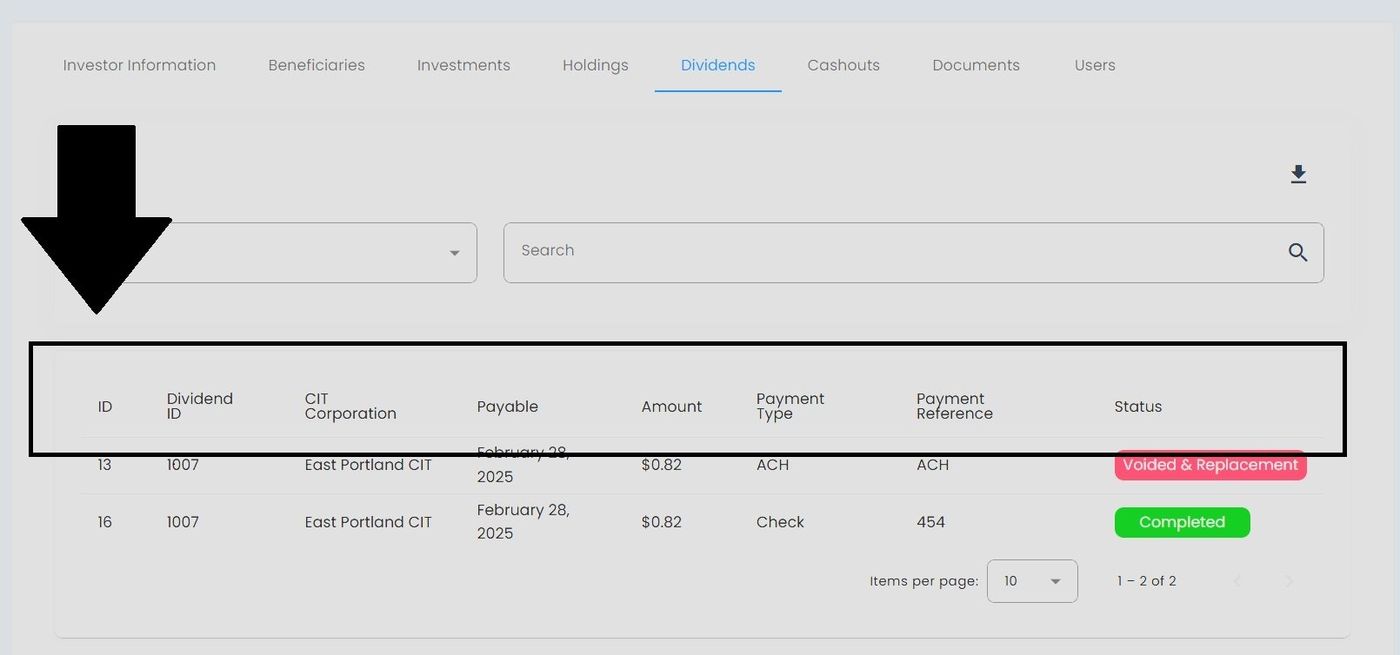
Task: Switch to the Holdings tab
Action: coord(595,65)
